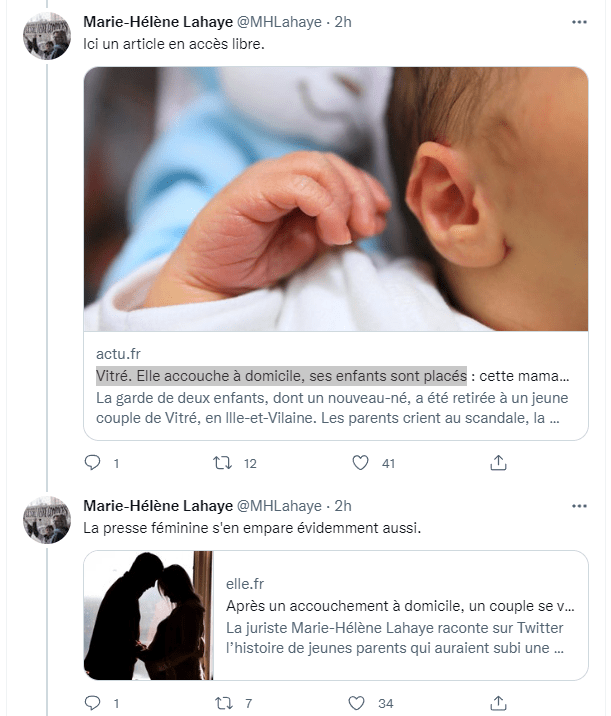Open the baby photo article image
Viewport: 611px width, 716px height.
click(336, 198)
